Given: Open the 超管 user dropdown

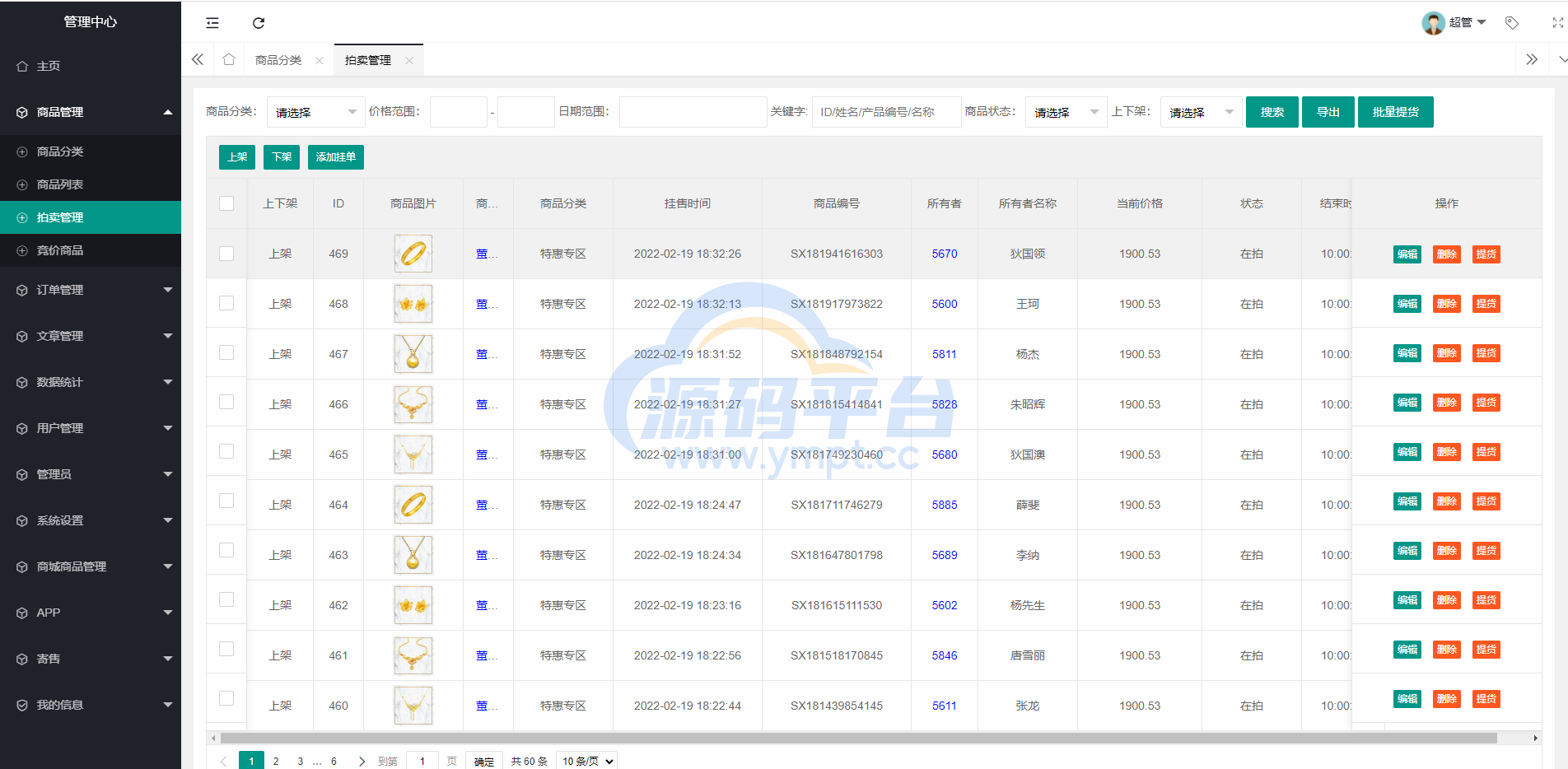Looking at the screenshot, I should (x=1468, y=23).
